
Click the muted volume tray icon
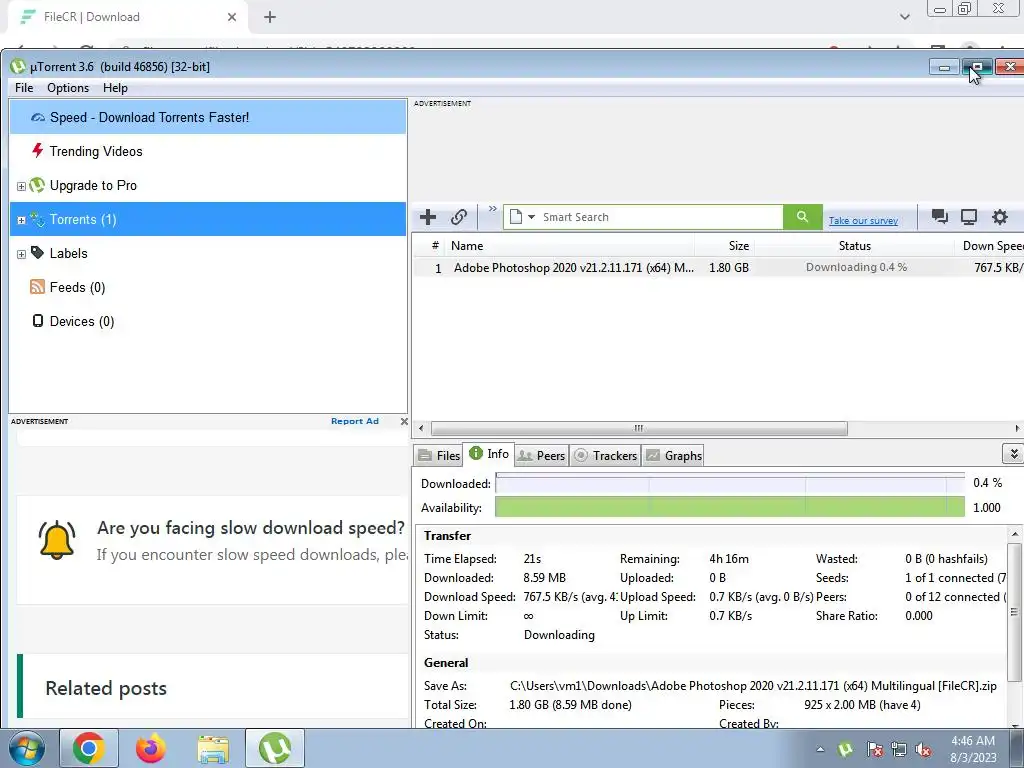(923, 750)
